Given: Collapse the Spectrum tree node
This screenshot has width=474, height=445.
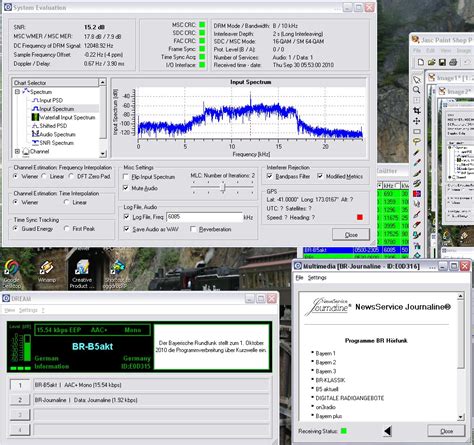Looking at the screenshot, I should (x=17, y=92).
